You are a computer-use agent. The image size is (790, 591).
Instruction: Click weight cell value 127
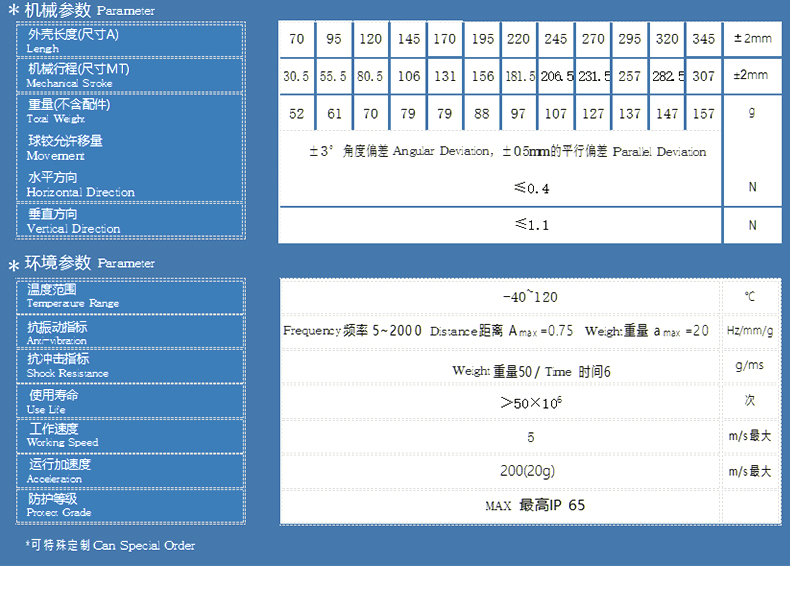pos(593,113)
